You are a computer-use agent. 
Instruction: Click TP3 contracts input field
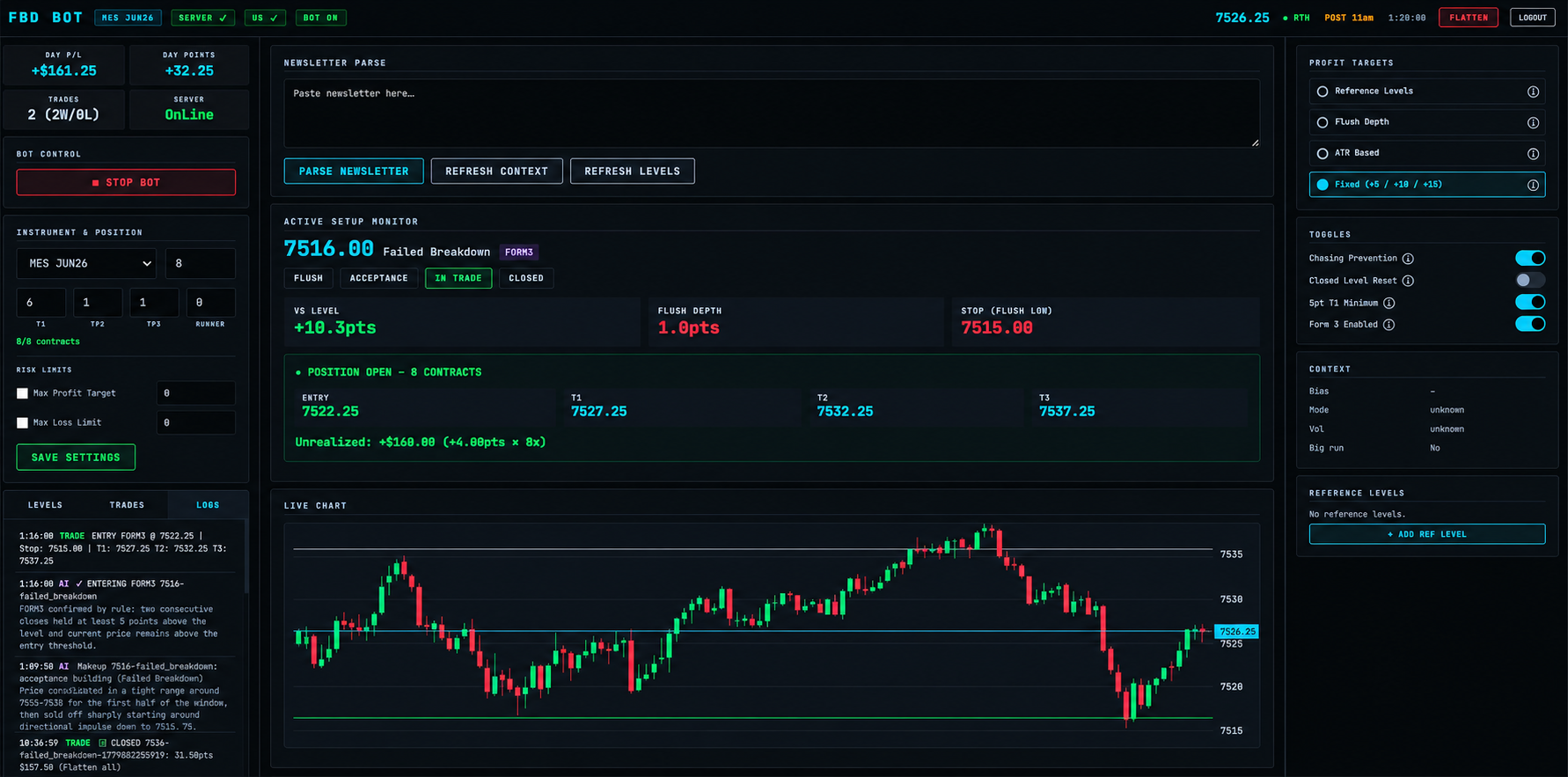153,302
